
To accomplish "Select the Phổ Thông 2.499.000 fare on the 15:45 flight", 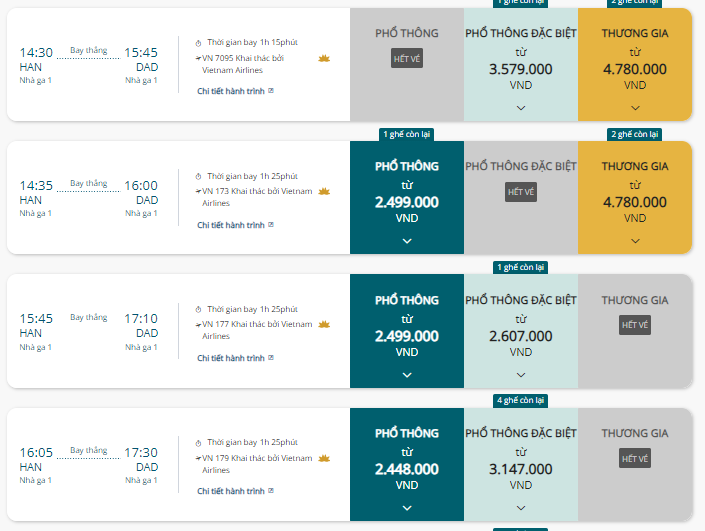I will tap(407, 330).
